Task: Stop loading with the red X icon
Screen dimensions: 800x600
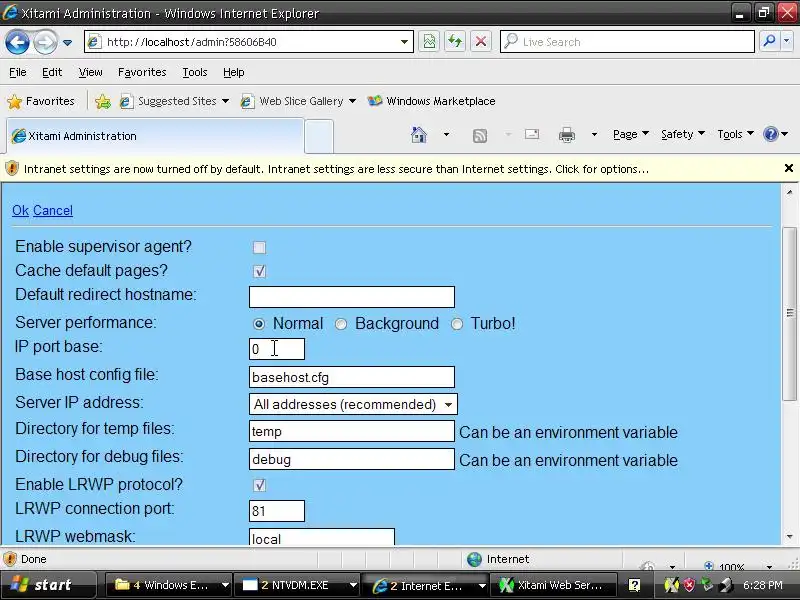Action: click(x=480, y=41)
